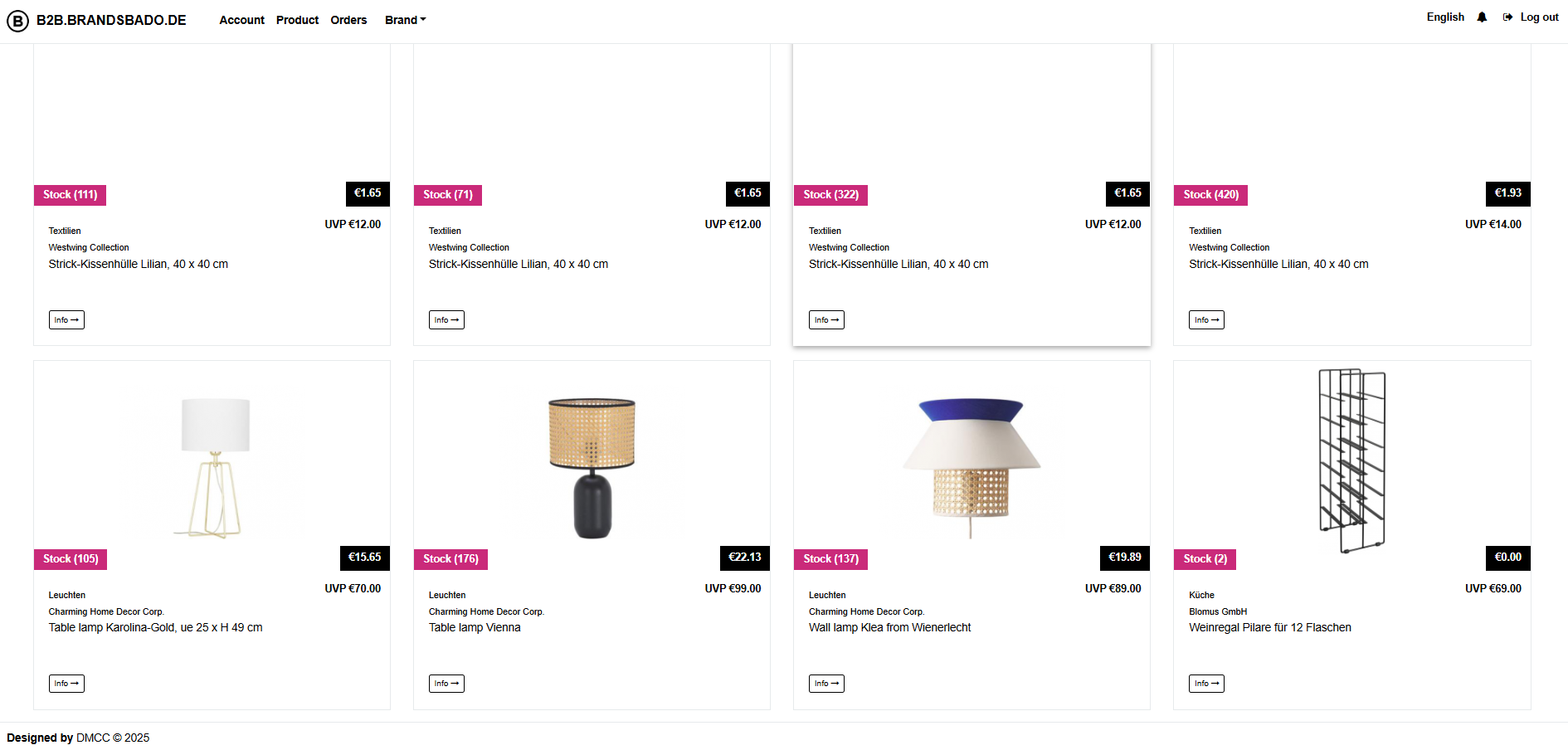The image size is (1568, 750).
Task: Click Info under the Stock (111) cushion cover
Action: pos(66,319)
